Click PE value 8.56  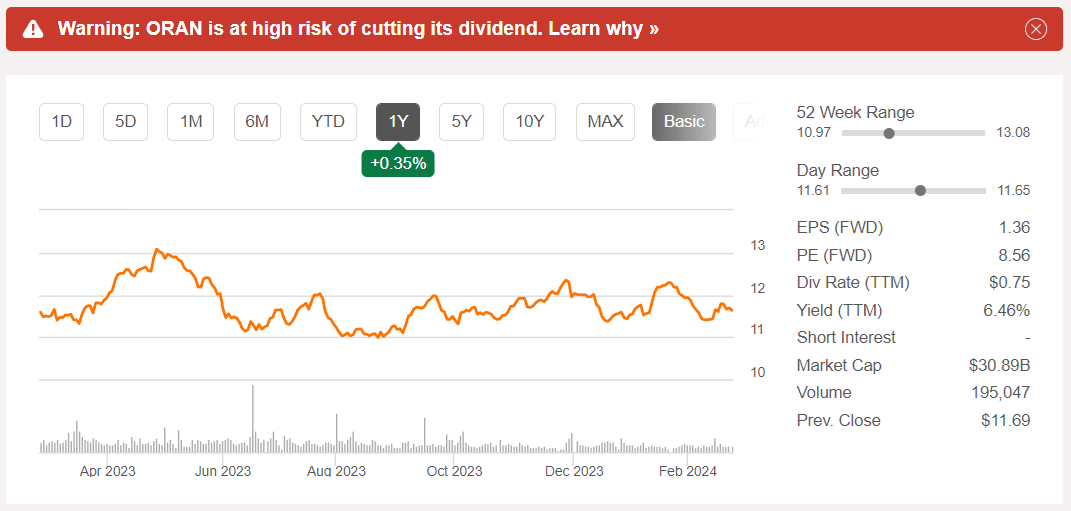click(1014, 256)
